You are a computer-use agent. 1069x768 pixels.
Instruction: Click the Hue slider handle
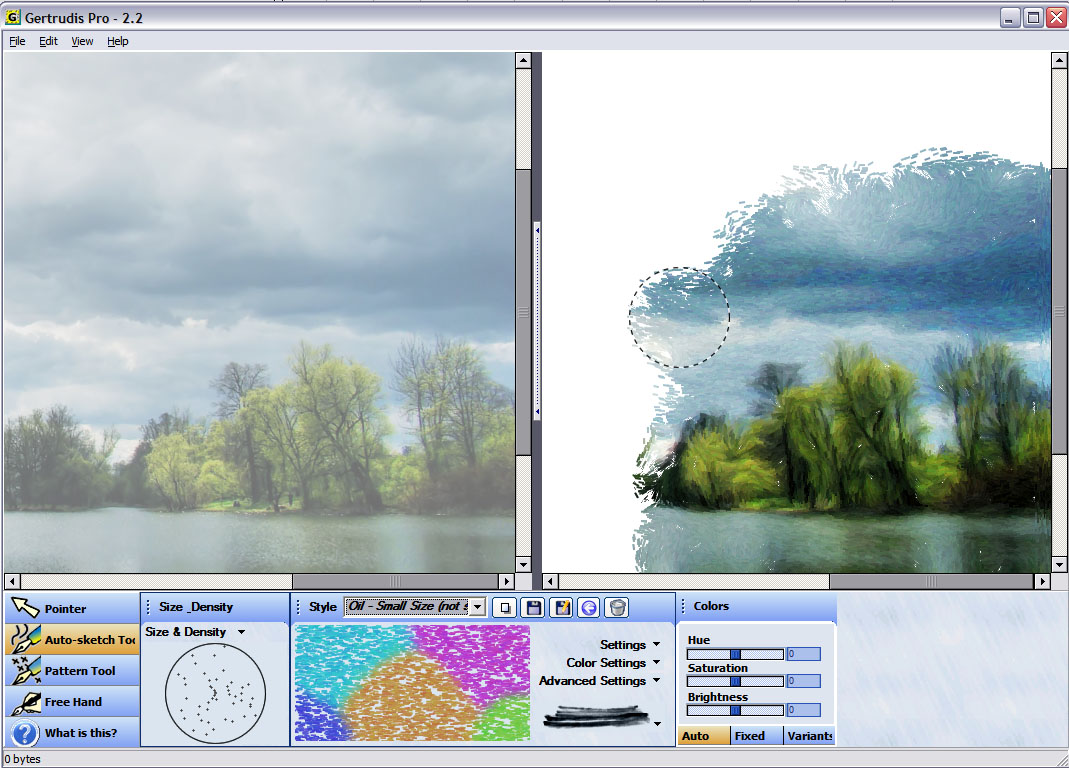[735, 654]
